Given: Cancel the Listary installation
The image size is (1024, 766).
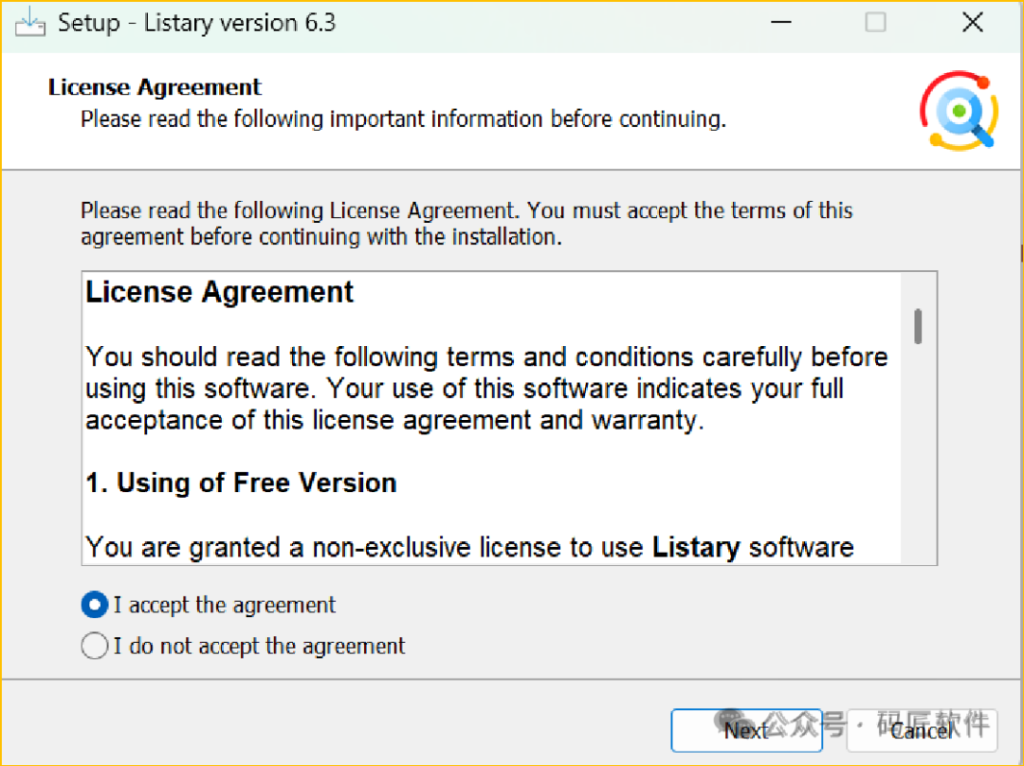Looking at the screenshot, I should coord(922,730).
